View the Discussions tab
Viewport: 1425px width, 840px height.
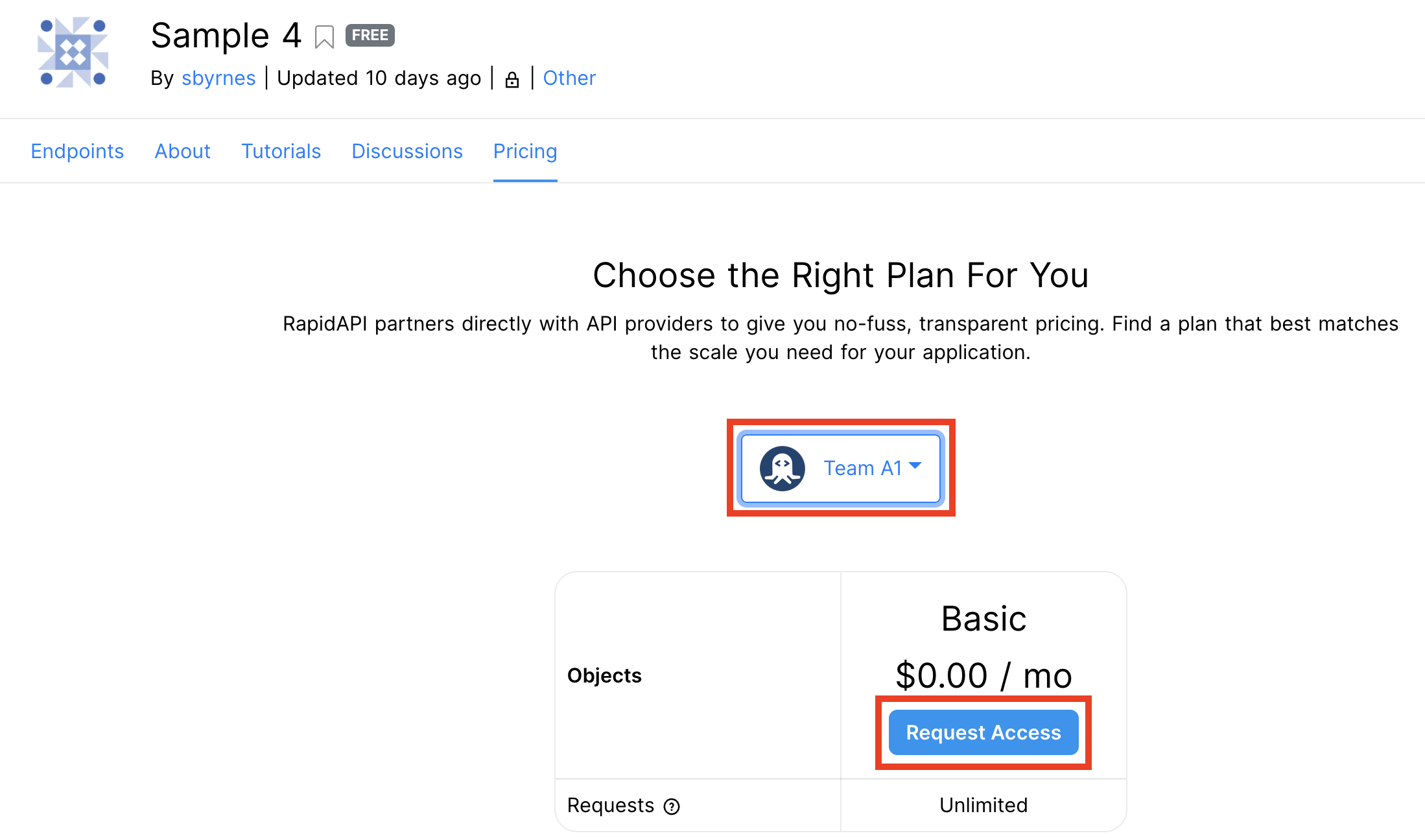406,151
